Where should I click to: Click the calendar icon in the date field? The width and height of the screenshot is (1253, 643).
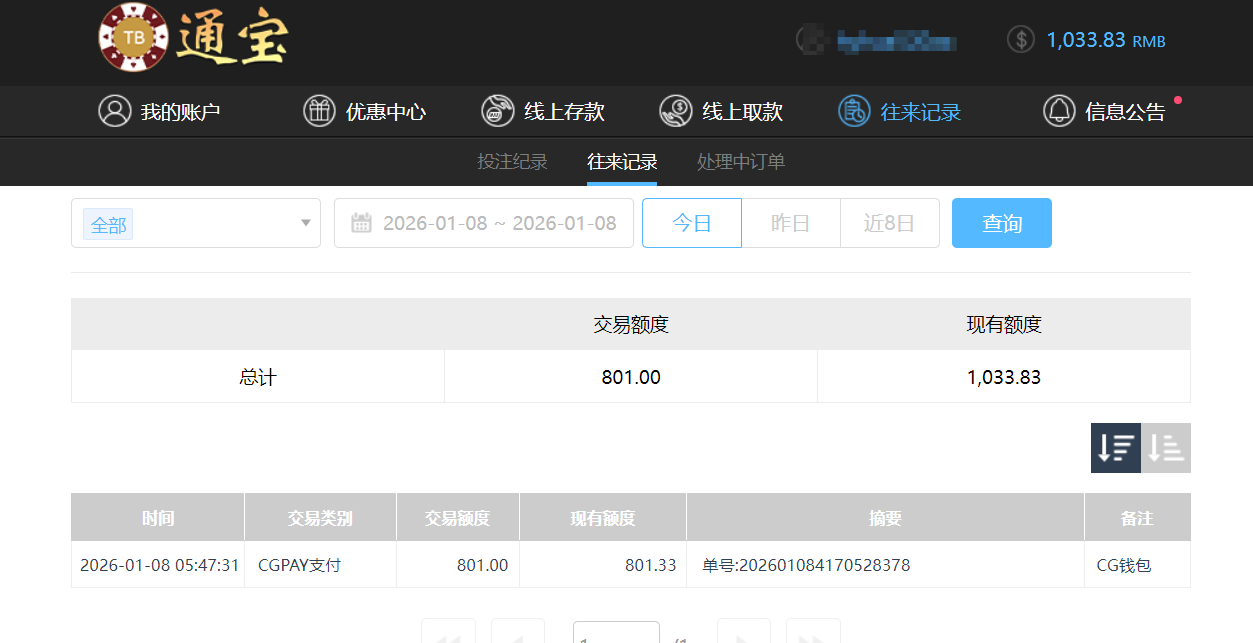pyautogui.click(x=363, y=222)
